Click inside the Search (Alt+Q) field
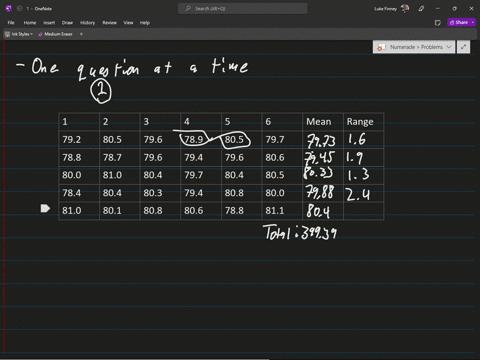Screen dimensions: 480x360 coord(243,9)
